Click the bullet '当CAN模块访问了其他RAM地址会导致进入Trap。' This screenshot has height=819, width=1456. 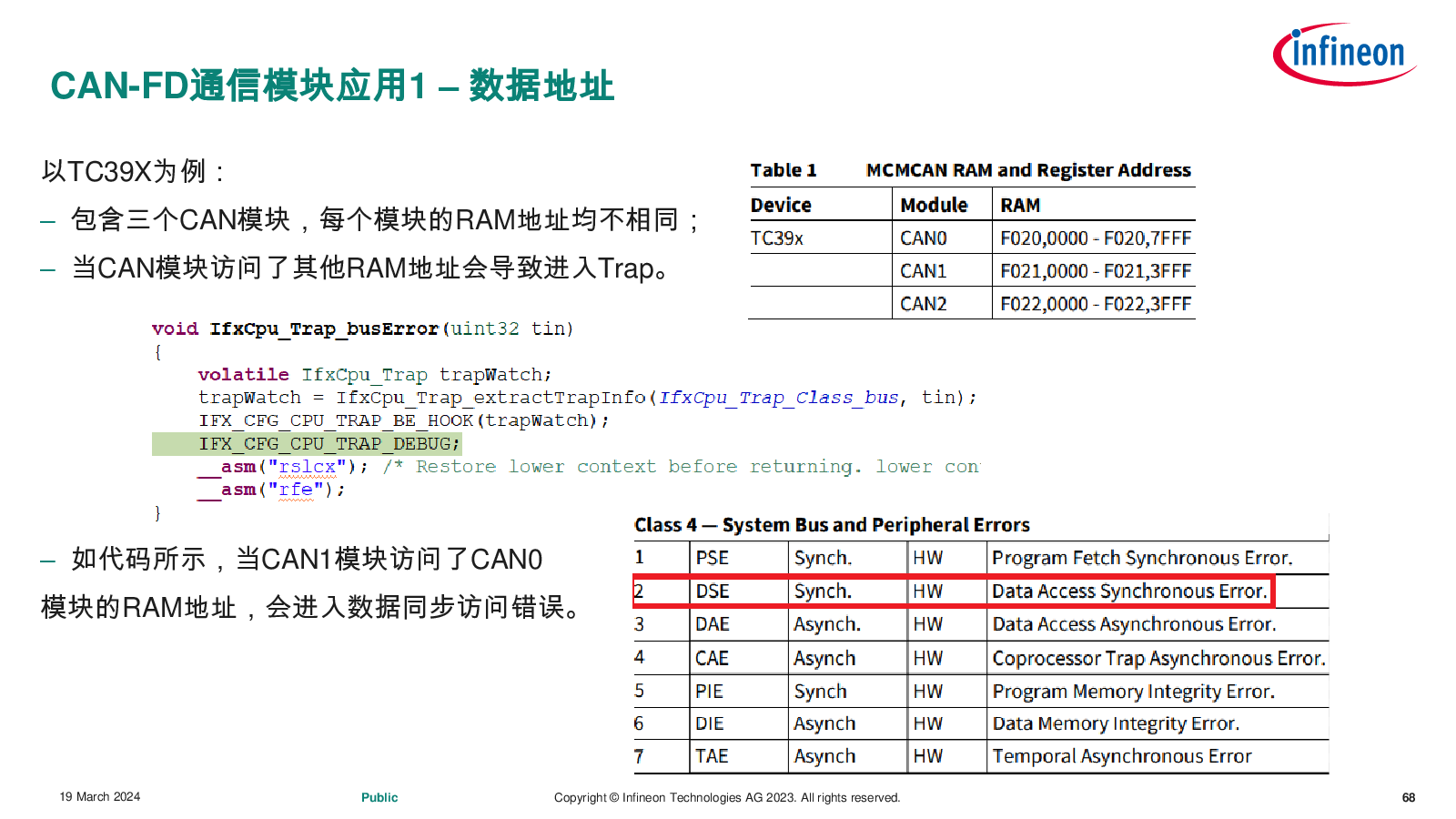(371, 268)
